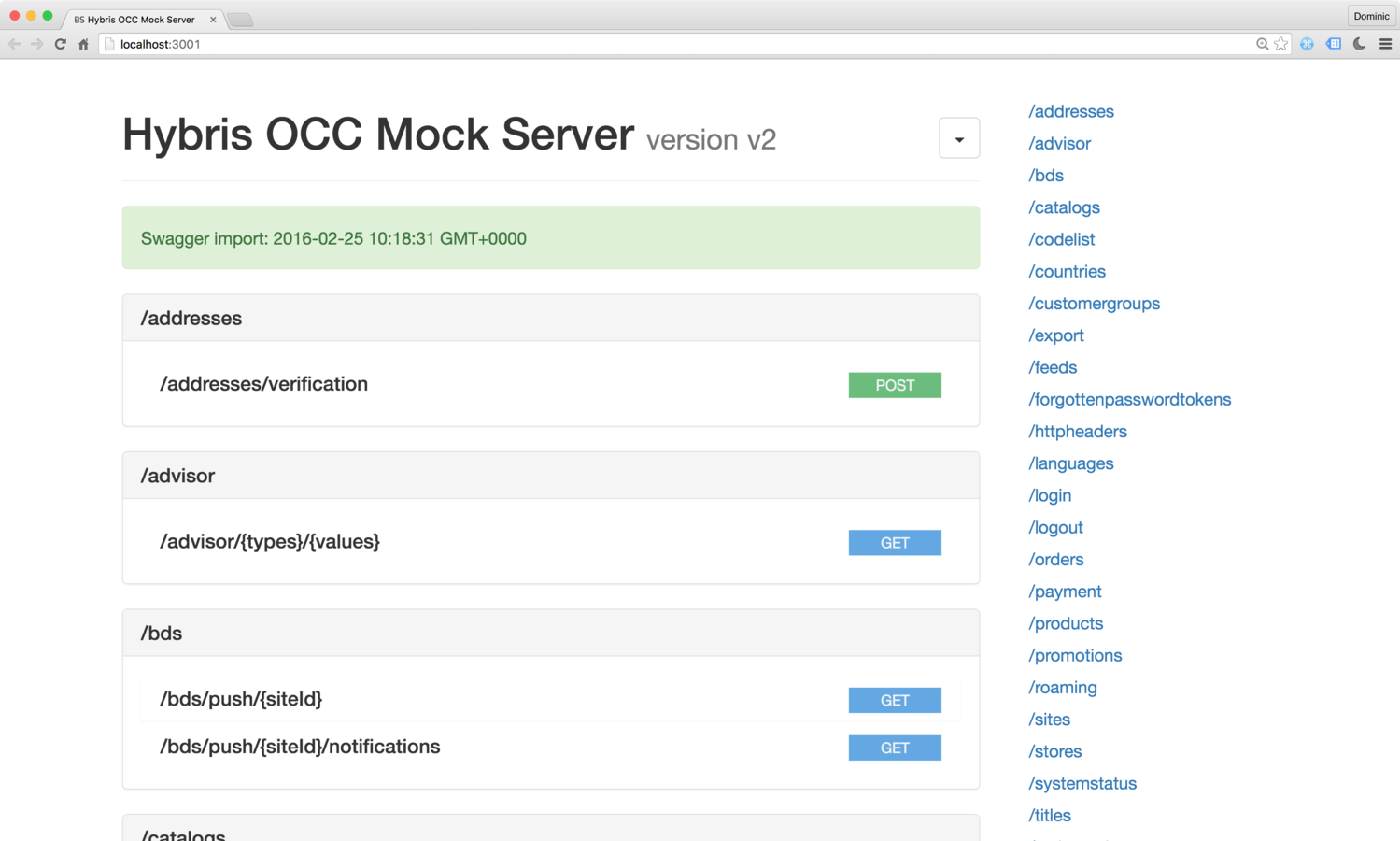Close the Hybris OCC Mock Server tab
Viewport: 1400px width, 841px height.
coord(213,20)
